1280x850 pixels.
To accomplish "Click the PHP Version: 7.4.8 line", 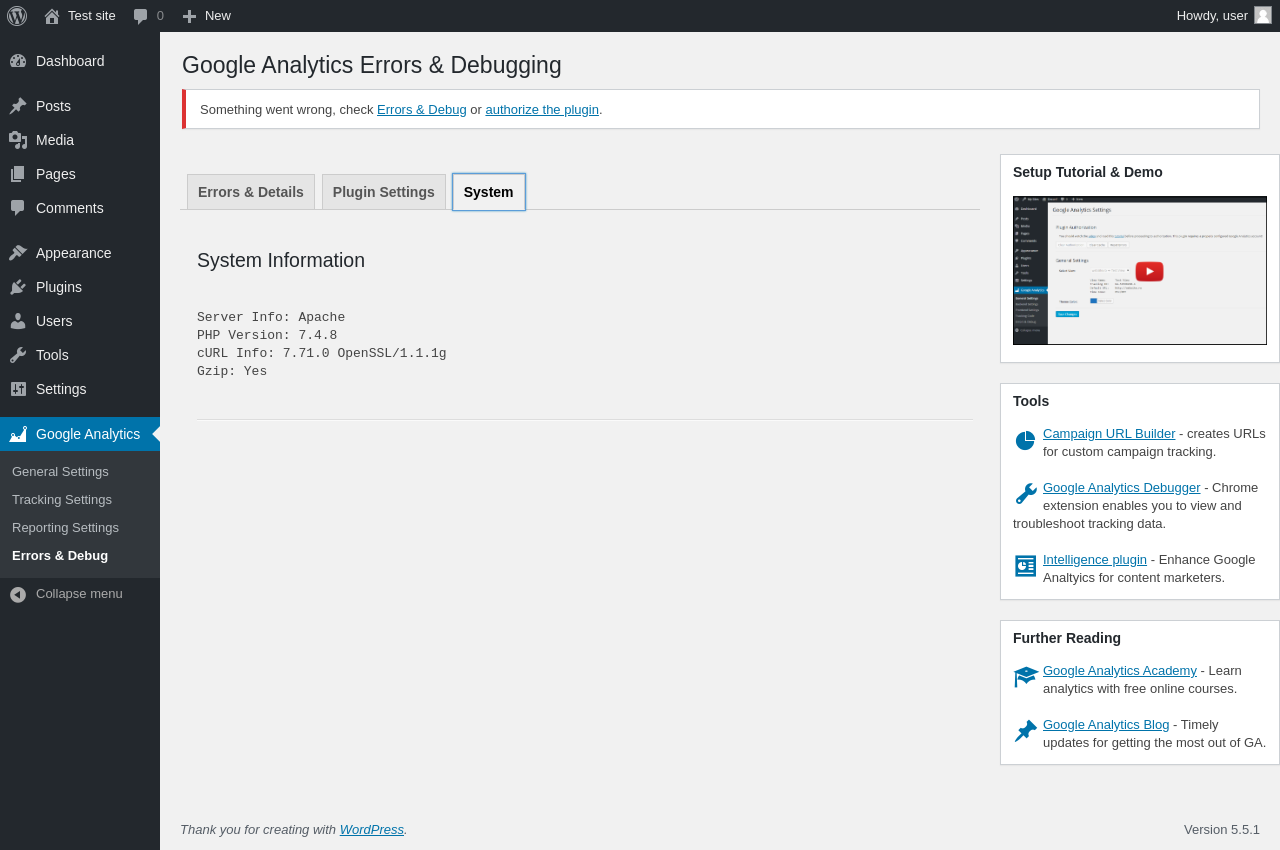I will point(267,336).
